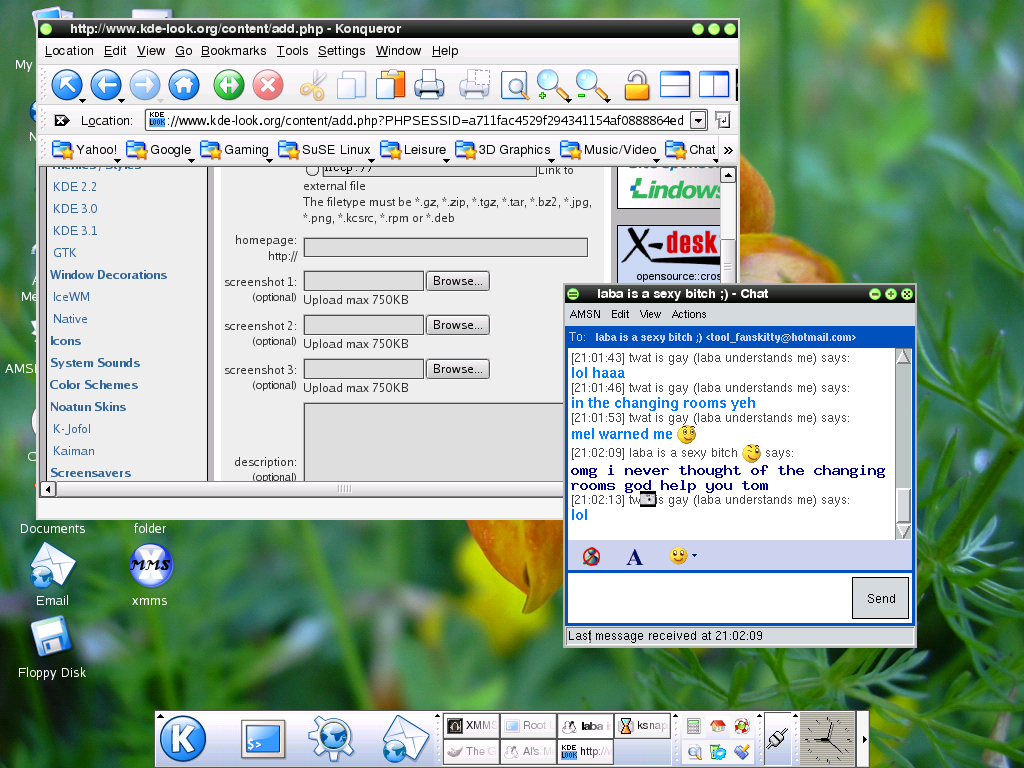
Task: Open the KDE 3.1 sidebar link
Action: 75,231
